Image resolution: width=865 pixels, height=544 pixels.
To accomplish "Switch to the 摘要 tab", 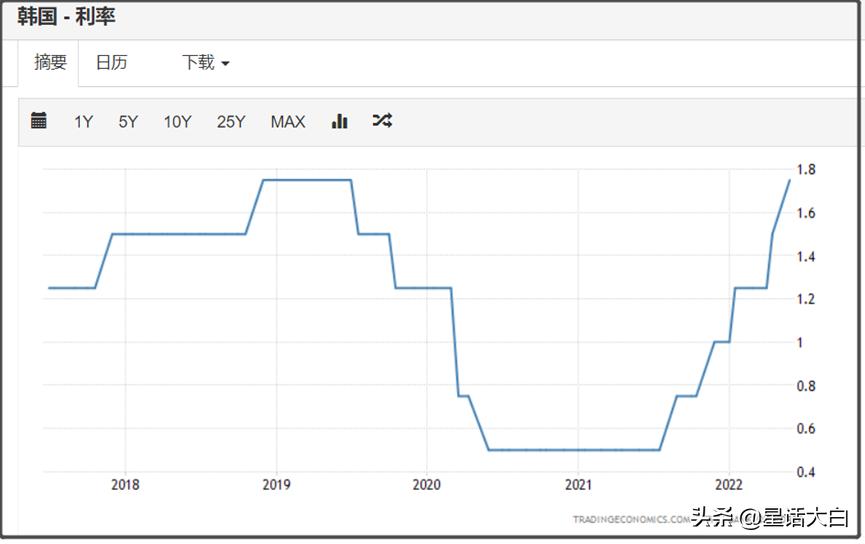I will pyautogui.click(x=50, y=62).
